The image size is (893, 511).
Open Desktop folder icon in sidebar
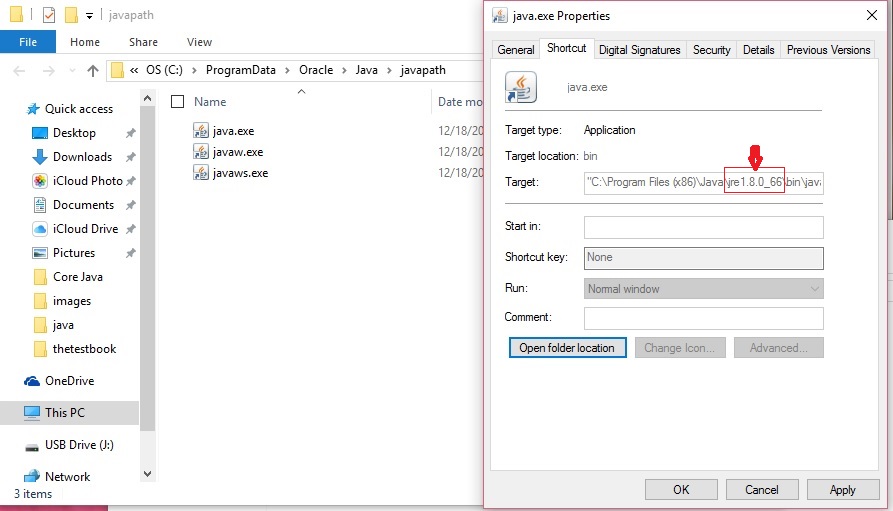40,133
